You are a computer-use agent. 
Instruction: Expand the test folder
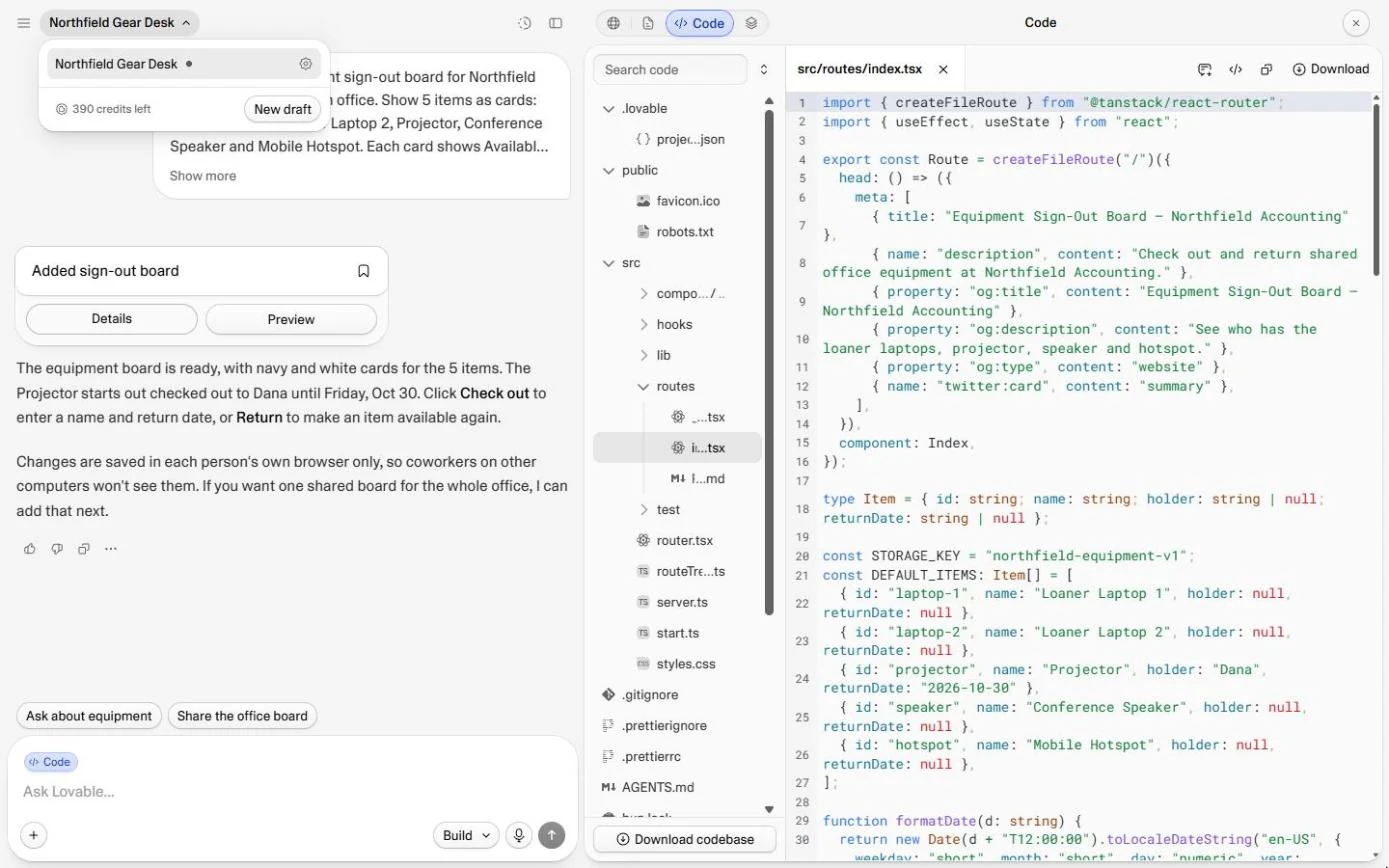click(x=644, y=510)
